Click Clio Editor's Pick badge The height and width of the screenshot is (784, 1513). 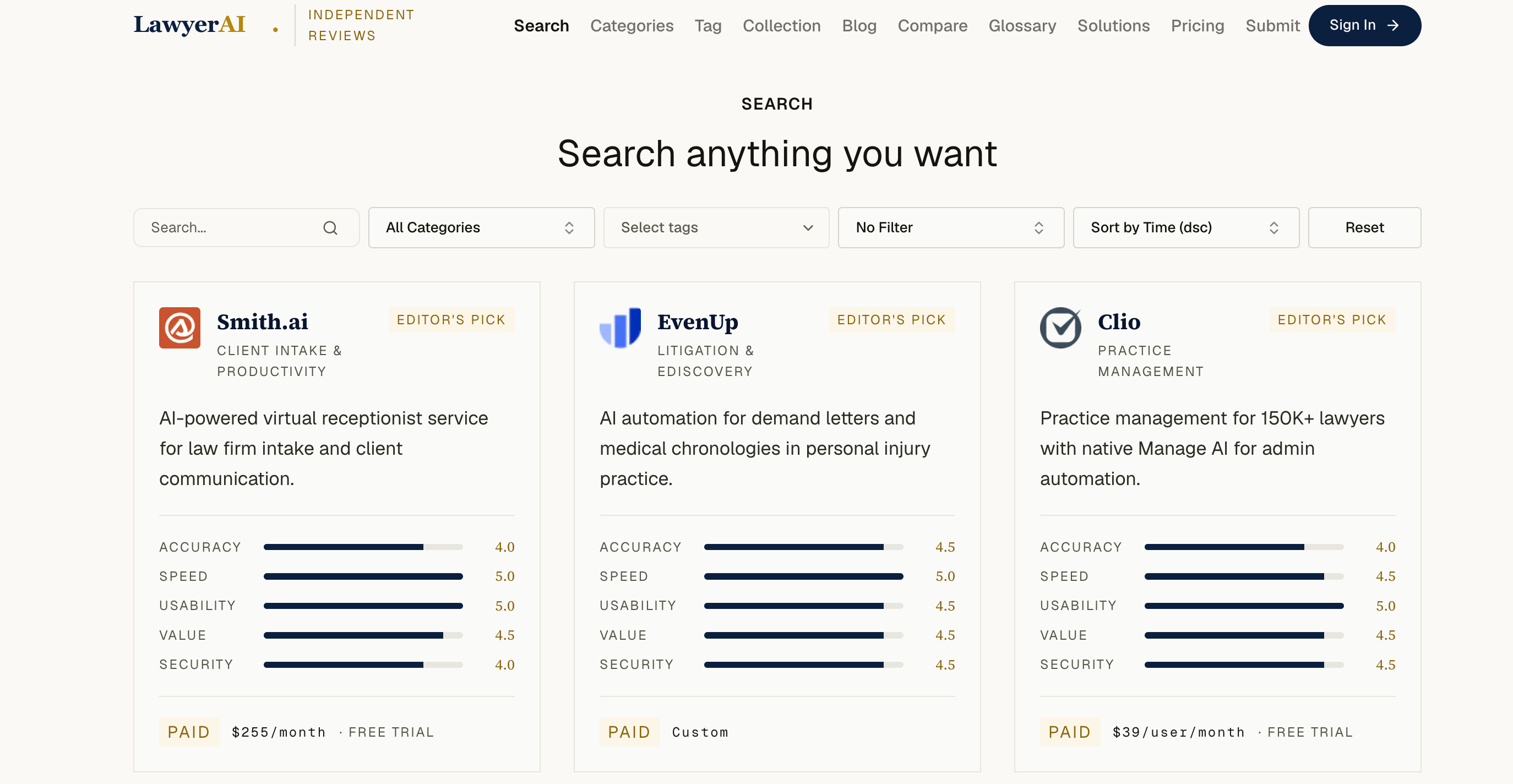click(x=1332, y=319)
